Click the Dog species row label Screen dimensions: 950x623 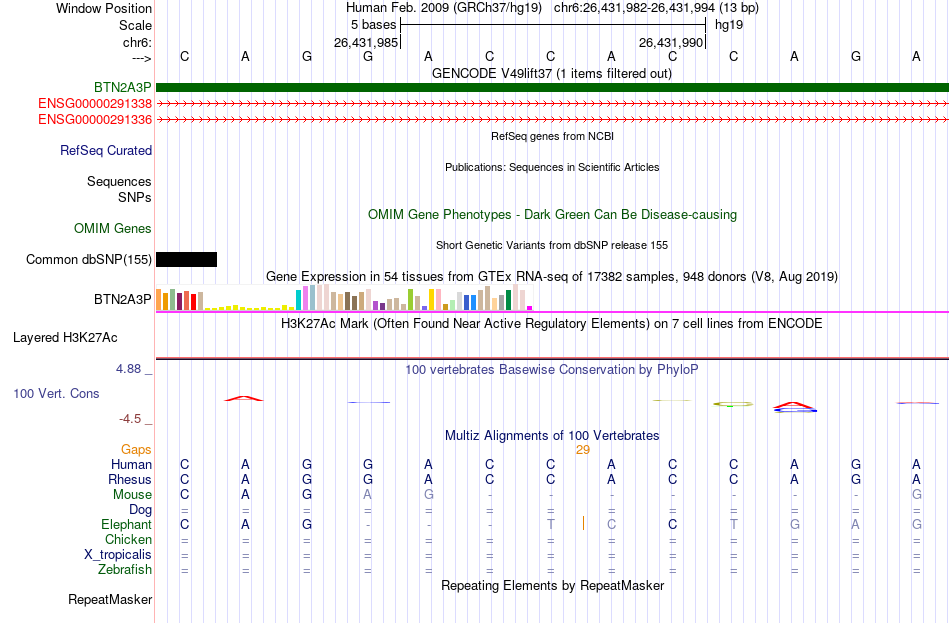tap(141, 510)
